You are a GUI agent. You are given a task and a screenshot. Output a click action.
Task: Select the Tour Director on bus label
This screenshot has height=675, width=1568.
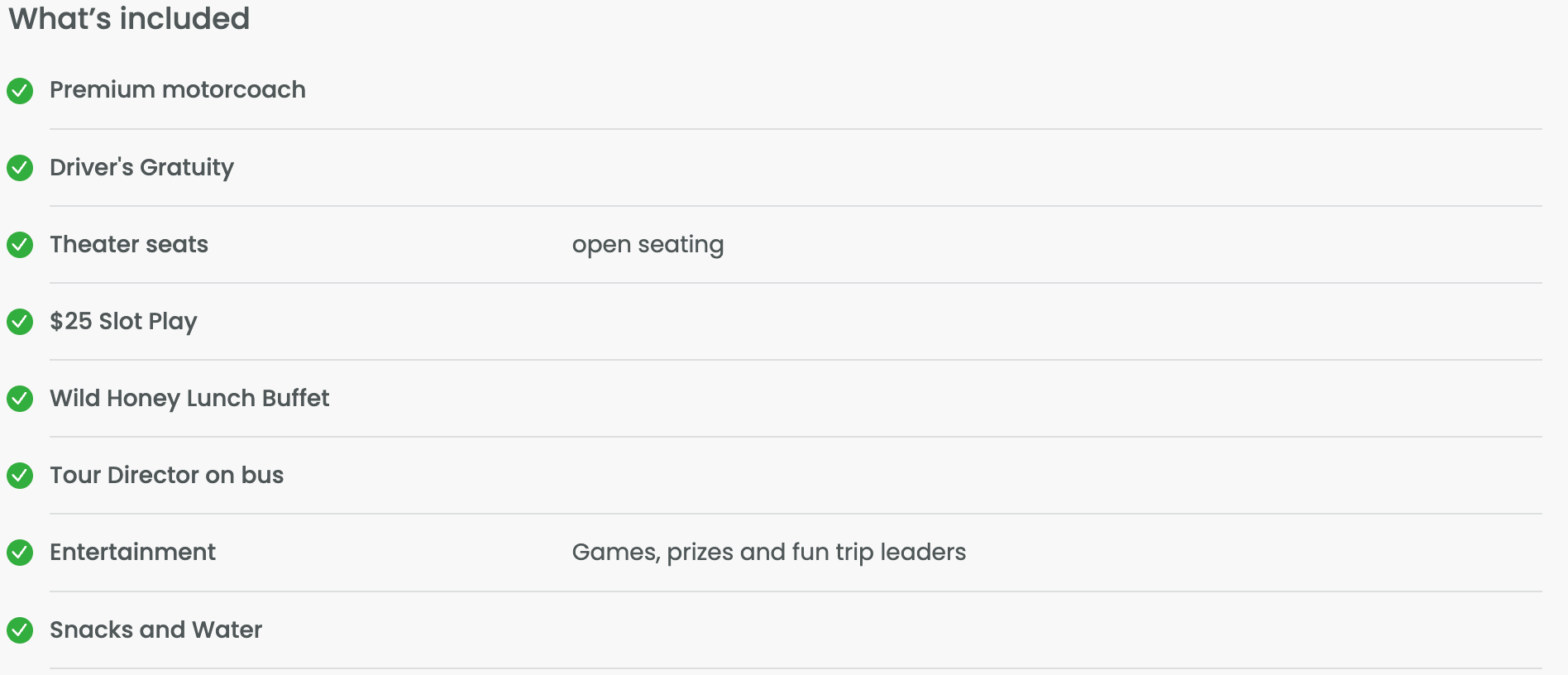coord(166,475)
